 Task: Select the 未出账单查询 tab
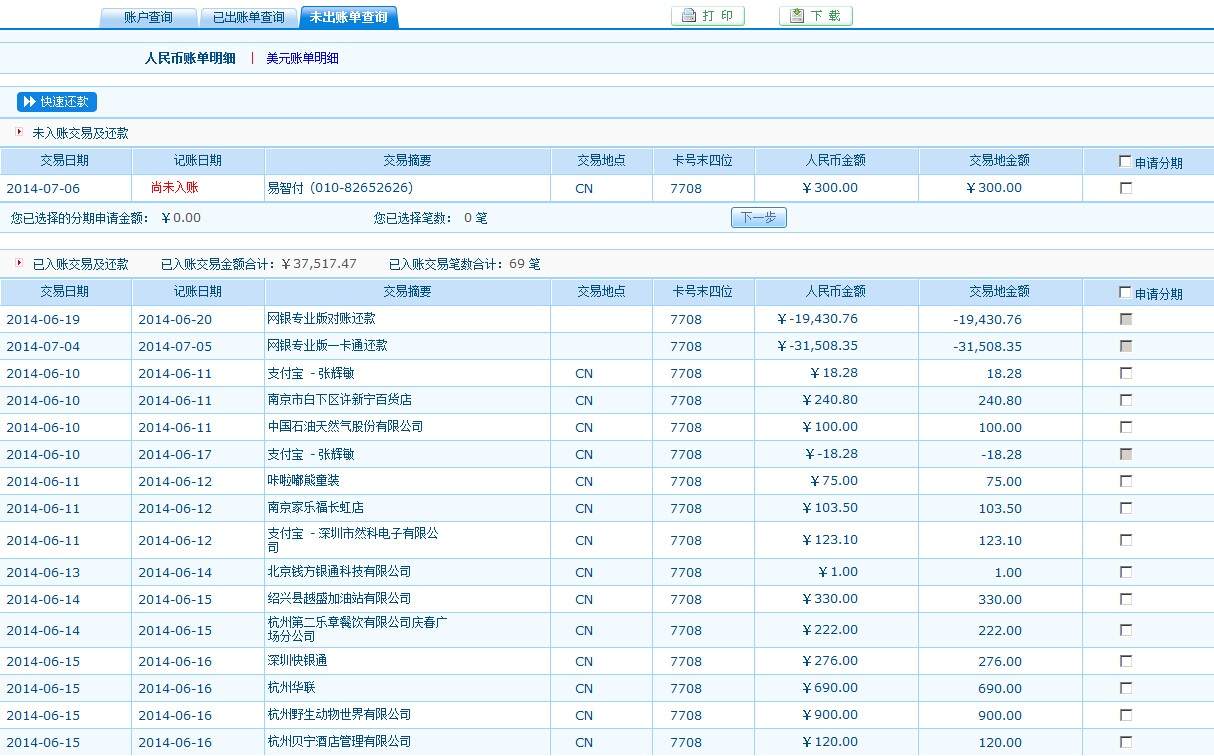tap(348, 17)
